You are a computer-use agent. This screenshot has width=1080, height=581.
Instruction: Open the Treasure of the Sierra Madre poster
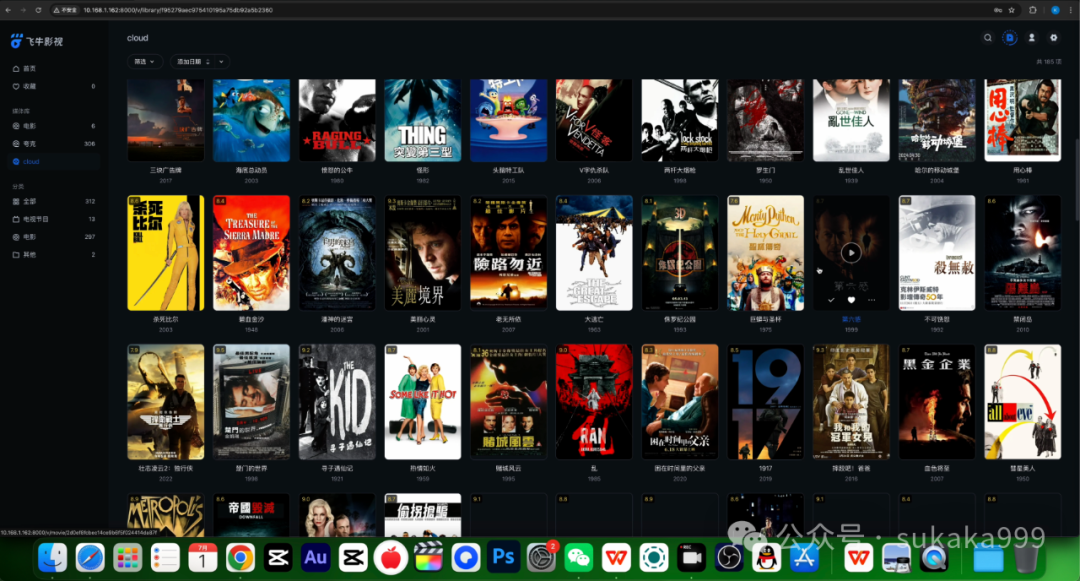[x=251, y=253]
